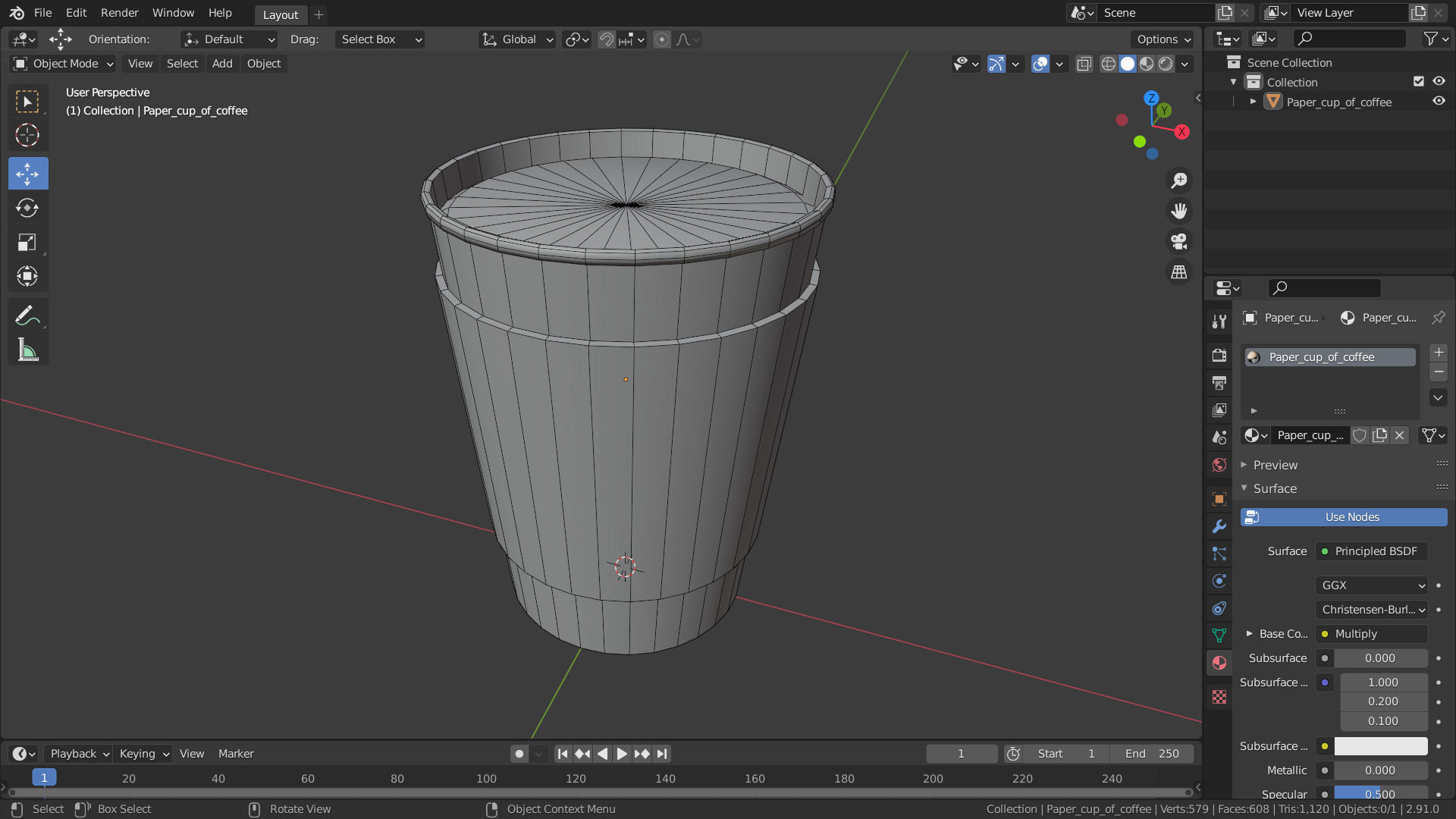Screen dimensions: 1456x819
Task: Open the Output properties tab
Action: pos(1219,382)
